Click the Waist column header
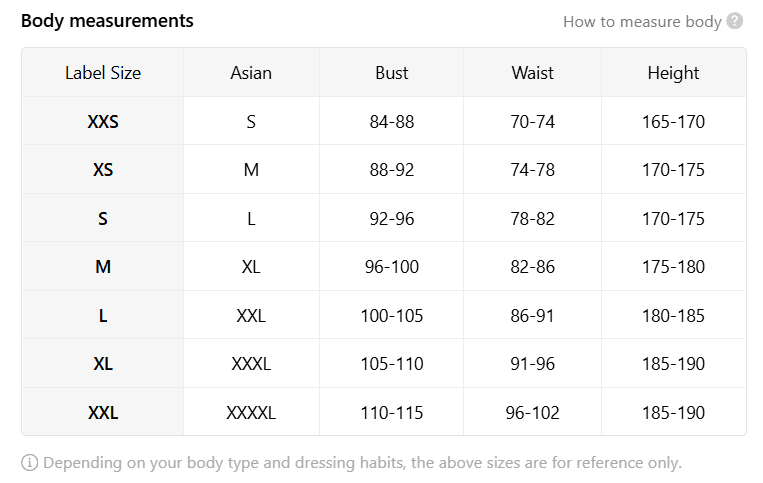 click(x=532, y=73)
